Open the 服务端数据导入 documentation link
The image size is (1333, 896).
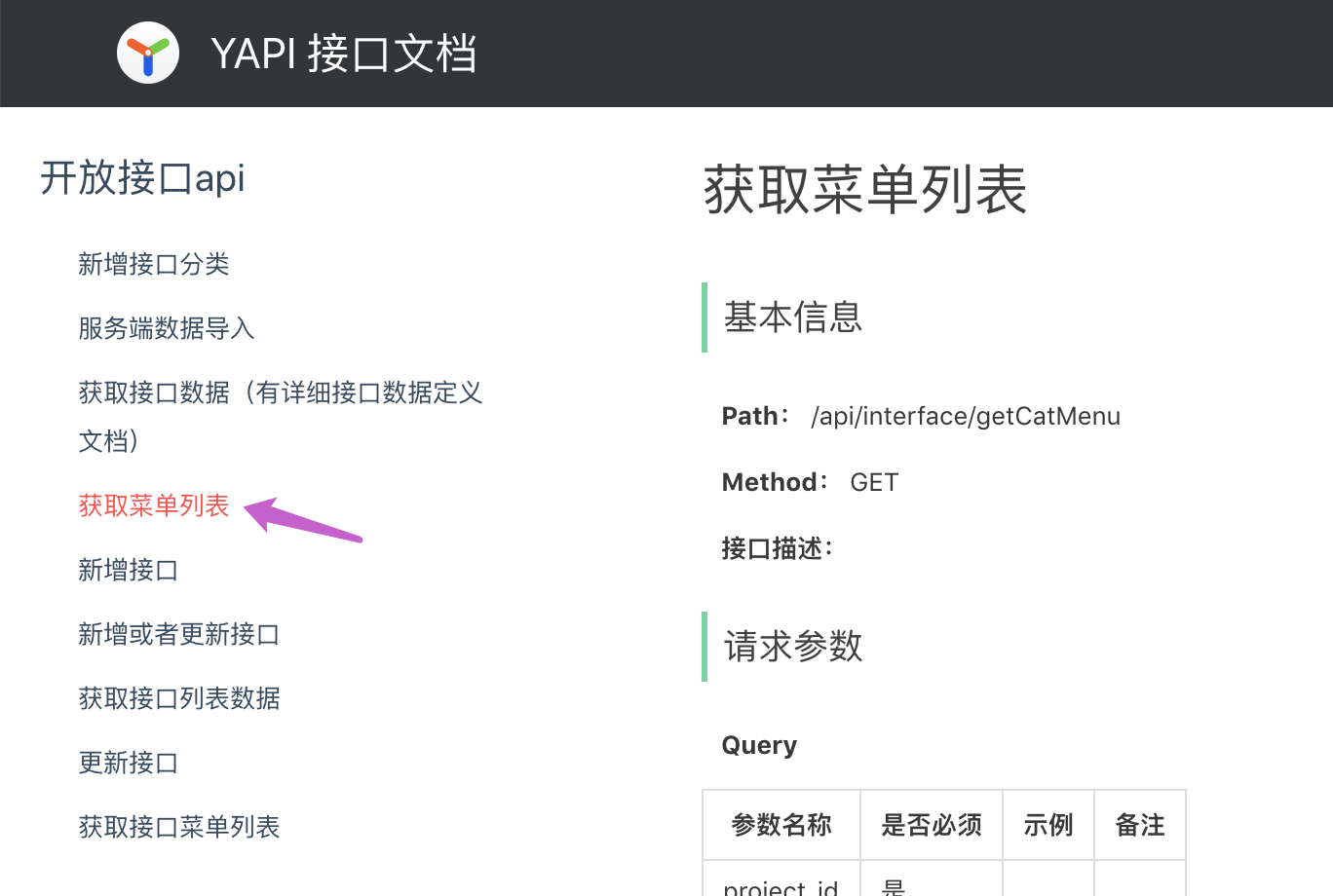coord(166,328)
